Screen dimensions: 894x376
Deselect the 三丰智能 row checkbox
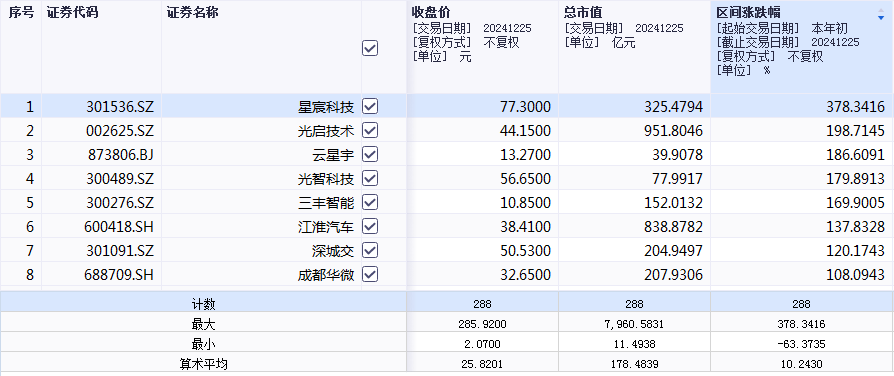[370, 202]
